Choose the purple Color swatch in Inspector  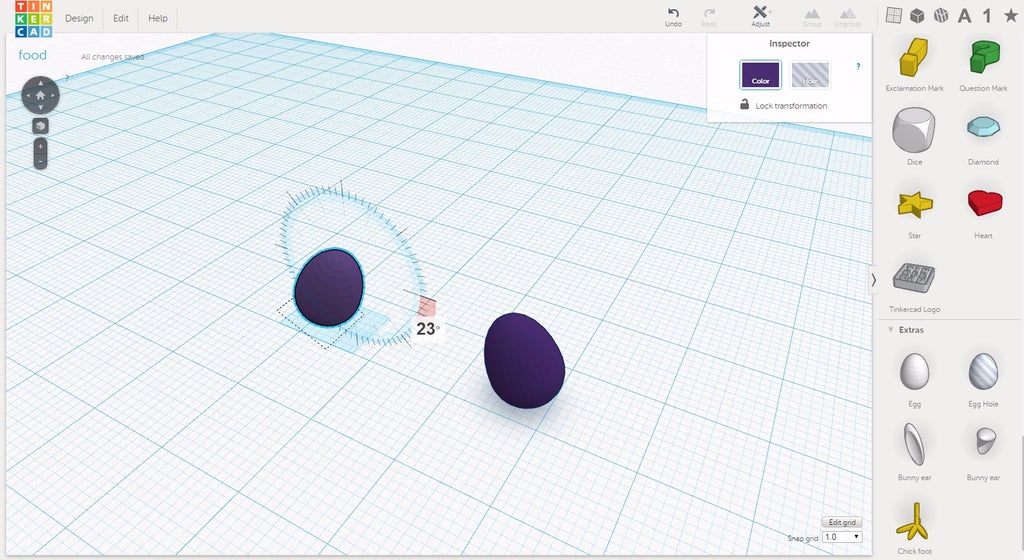pos(760,74)
